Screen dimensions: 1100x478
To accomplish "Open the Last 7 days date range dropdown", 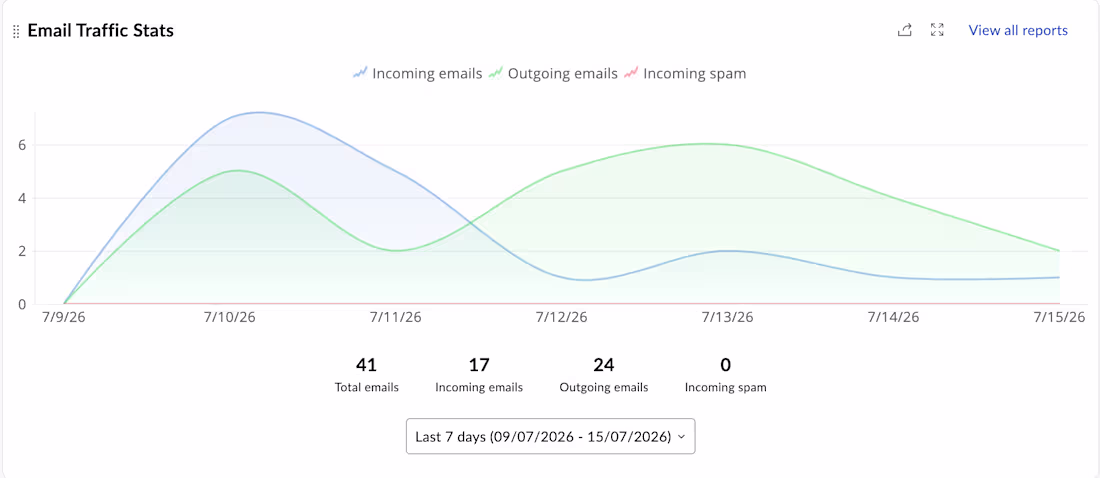I will tap(551, 437).
